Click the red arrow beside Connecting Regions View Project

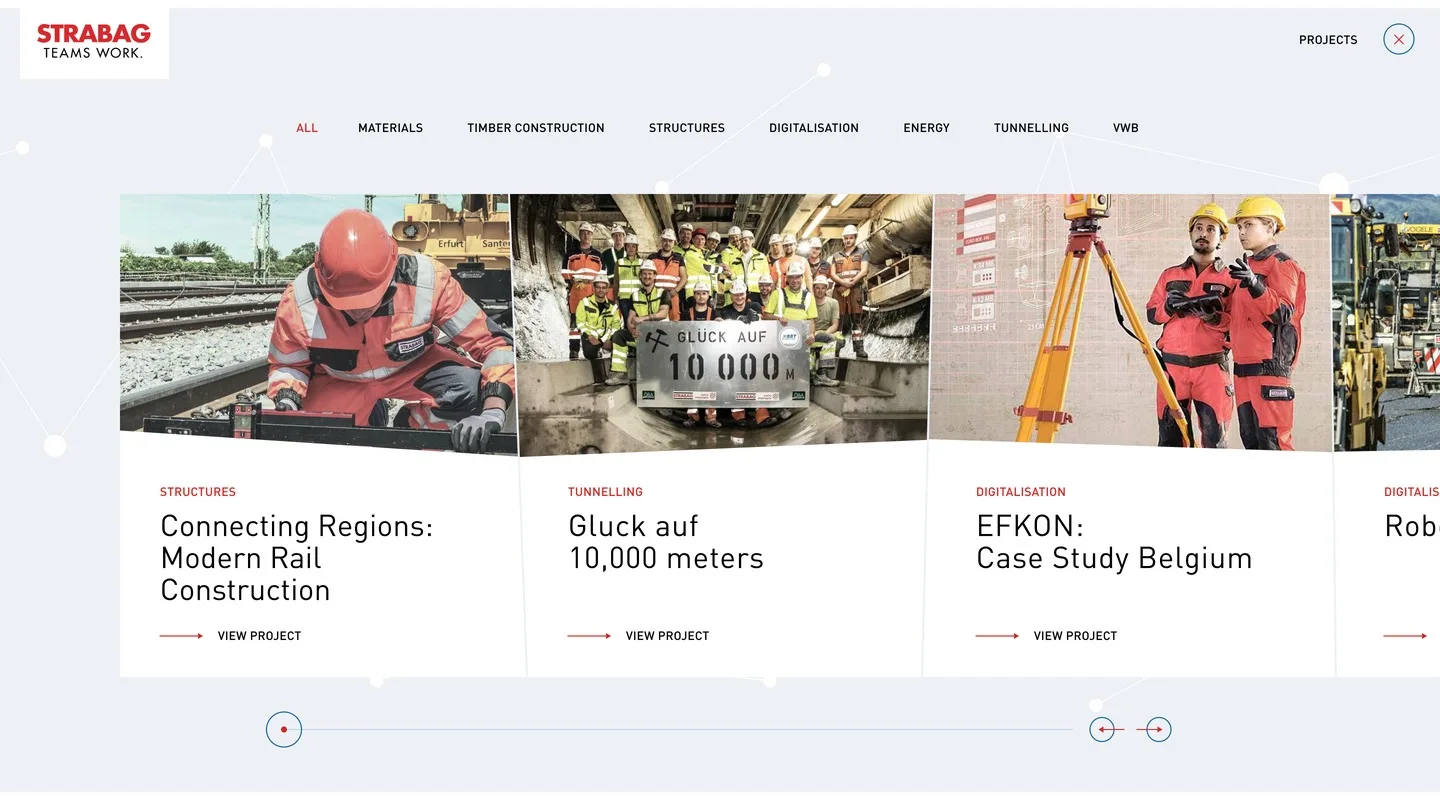coord(181,636)
